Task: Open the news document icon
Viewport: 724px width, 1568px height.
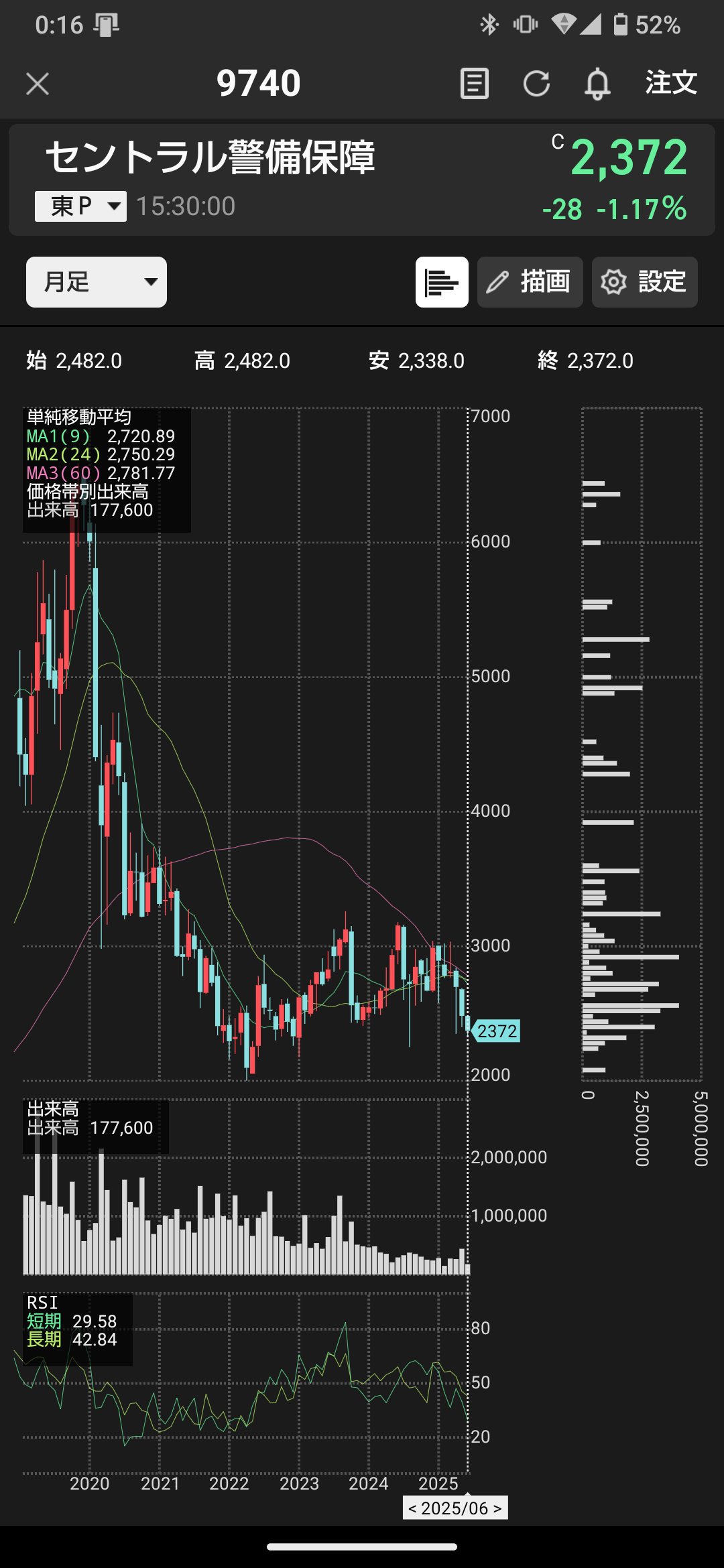Action: [x=475, y=84]
